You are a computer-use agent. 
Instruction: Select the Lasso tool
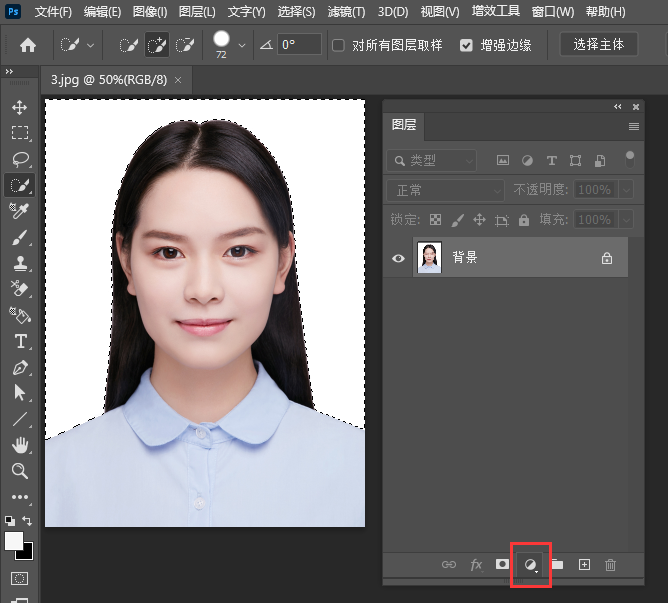(19, 159)
